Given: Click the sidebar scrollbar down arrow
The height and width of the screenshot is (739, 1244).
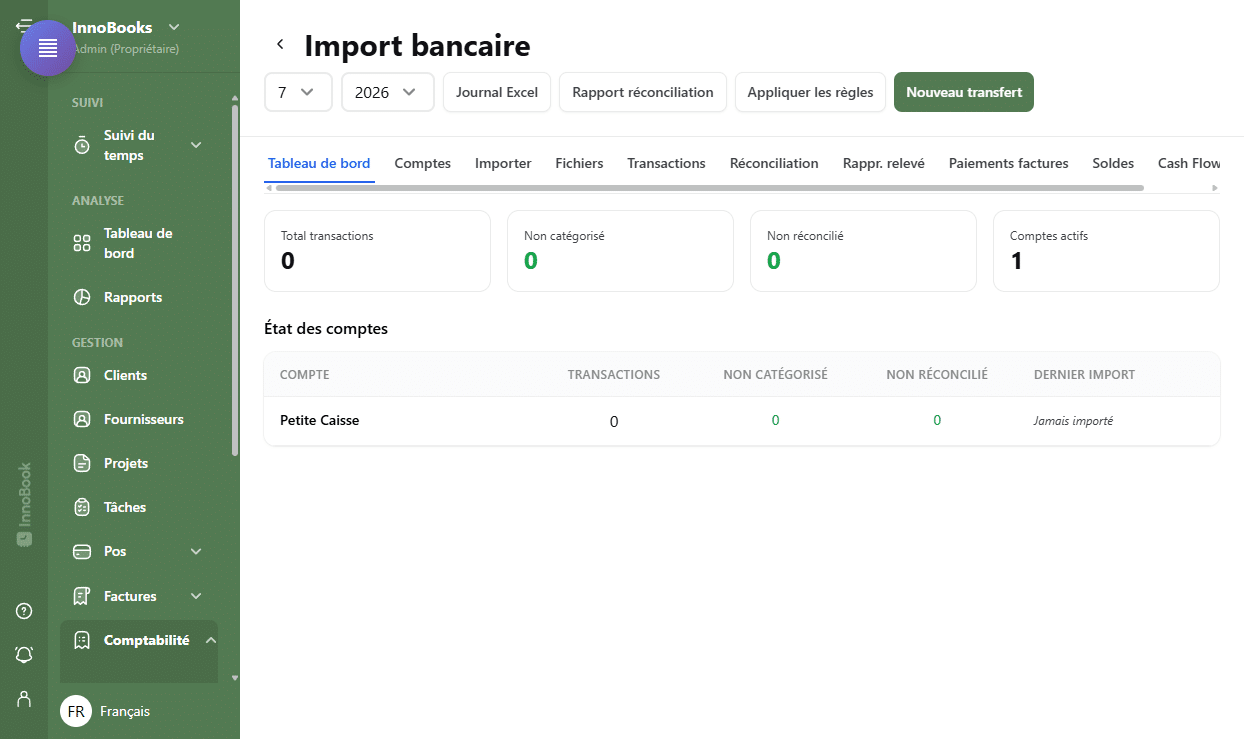Looking at the screenshot, I should [235, 677].
